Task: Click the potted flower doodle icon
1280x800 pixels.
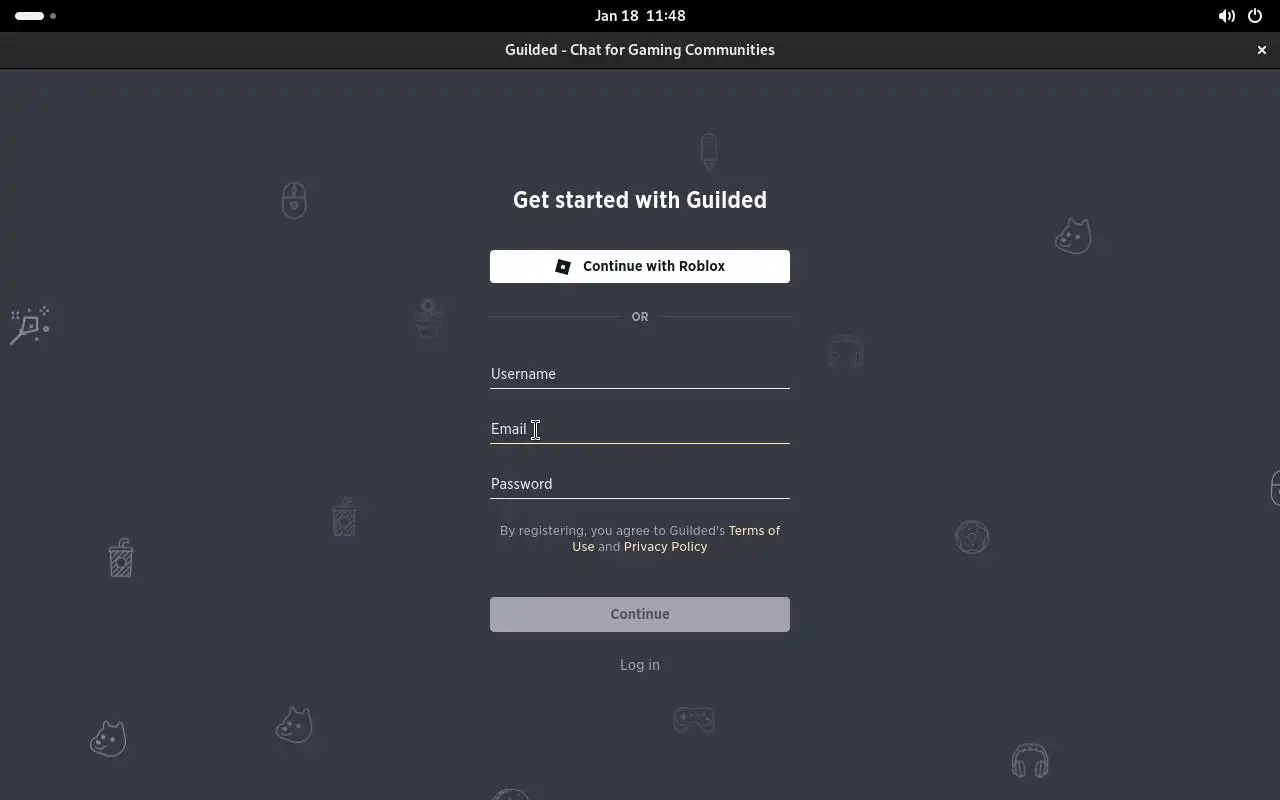Action: pos(429,319)
